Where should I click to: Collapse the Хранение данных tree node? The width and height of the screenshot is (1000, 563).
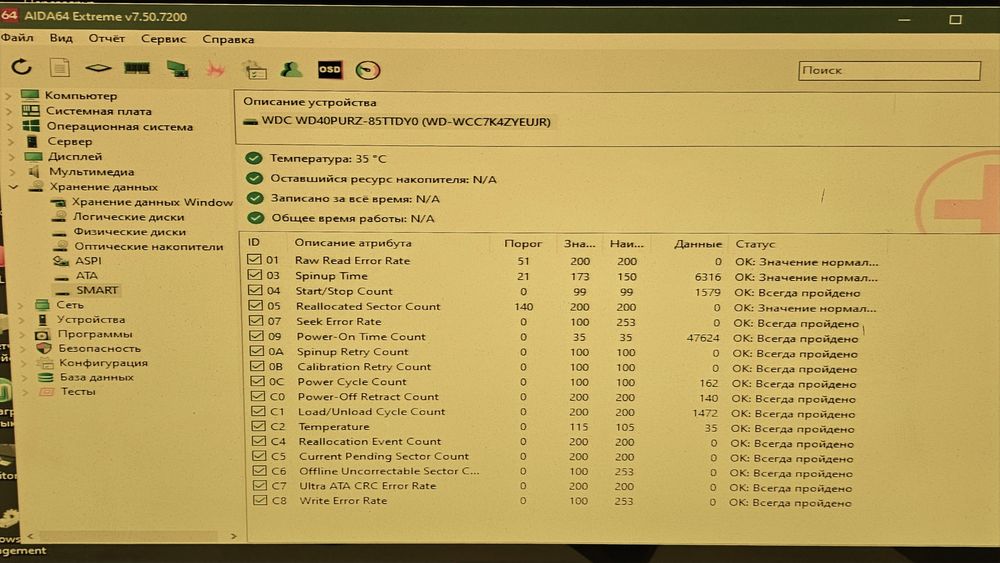(13, 187)
